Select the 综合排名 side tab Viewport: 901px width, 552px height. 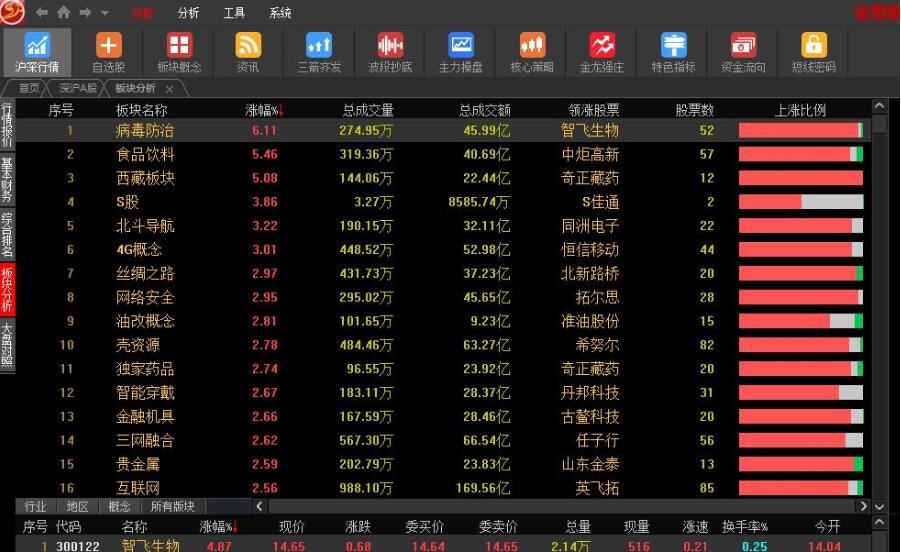click(x=7, y=234)
